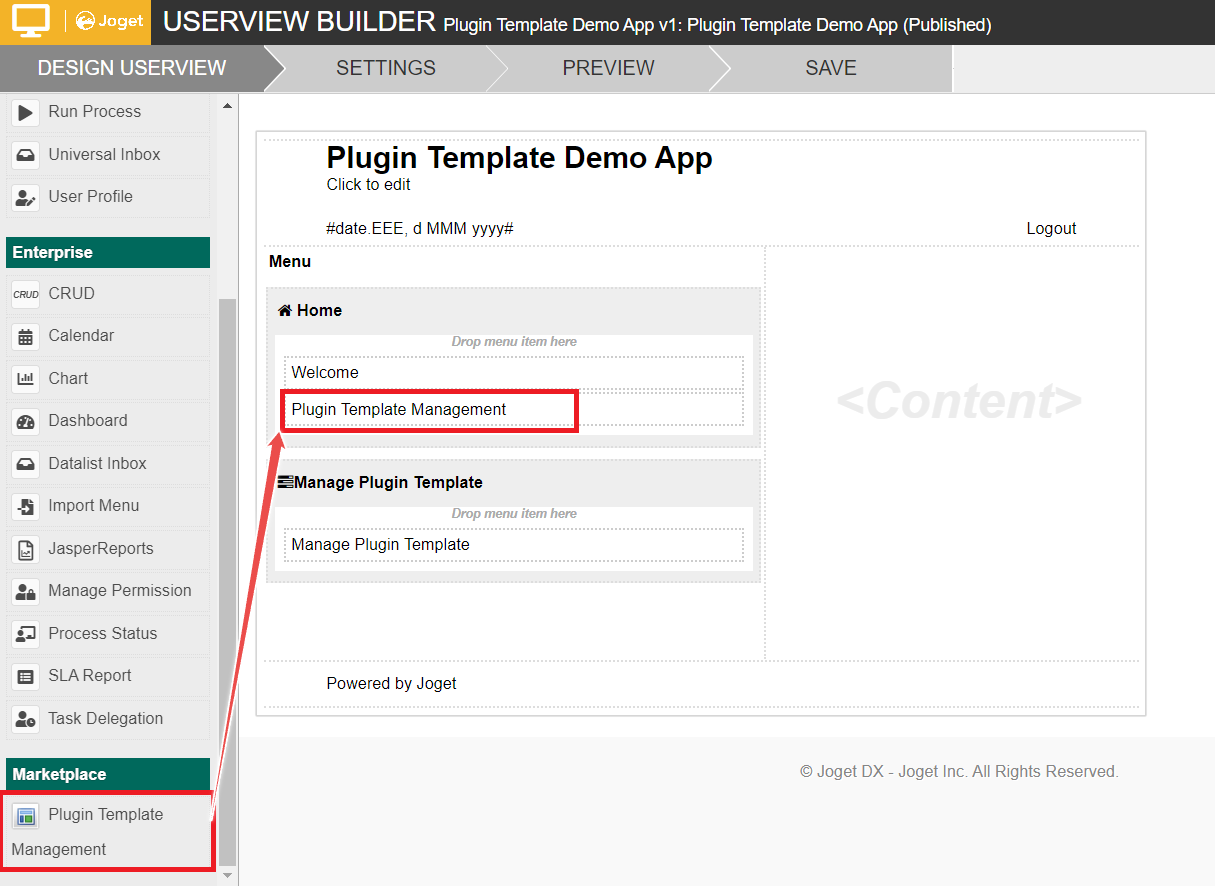Click the Datalist Inbox label
1215x886 pixels.
pyautogui.click(x=97, y=464)
